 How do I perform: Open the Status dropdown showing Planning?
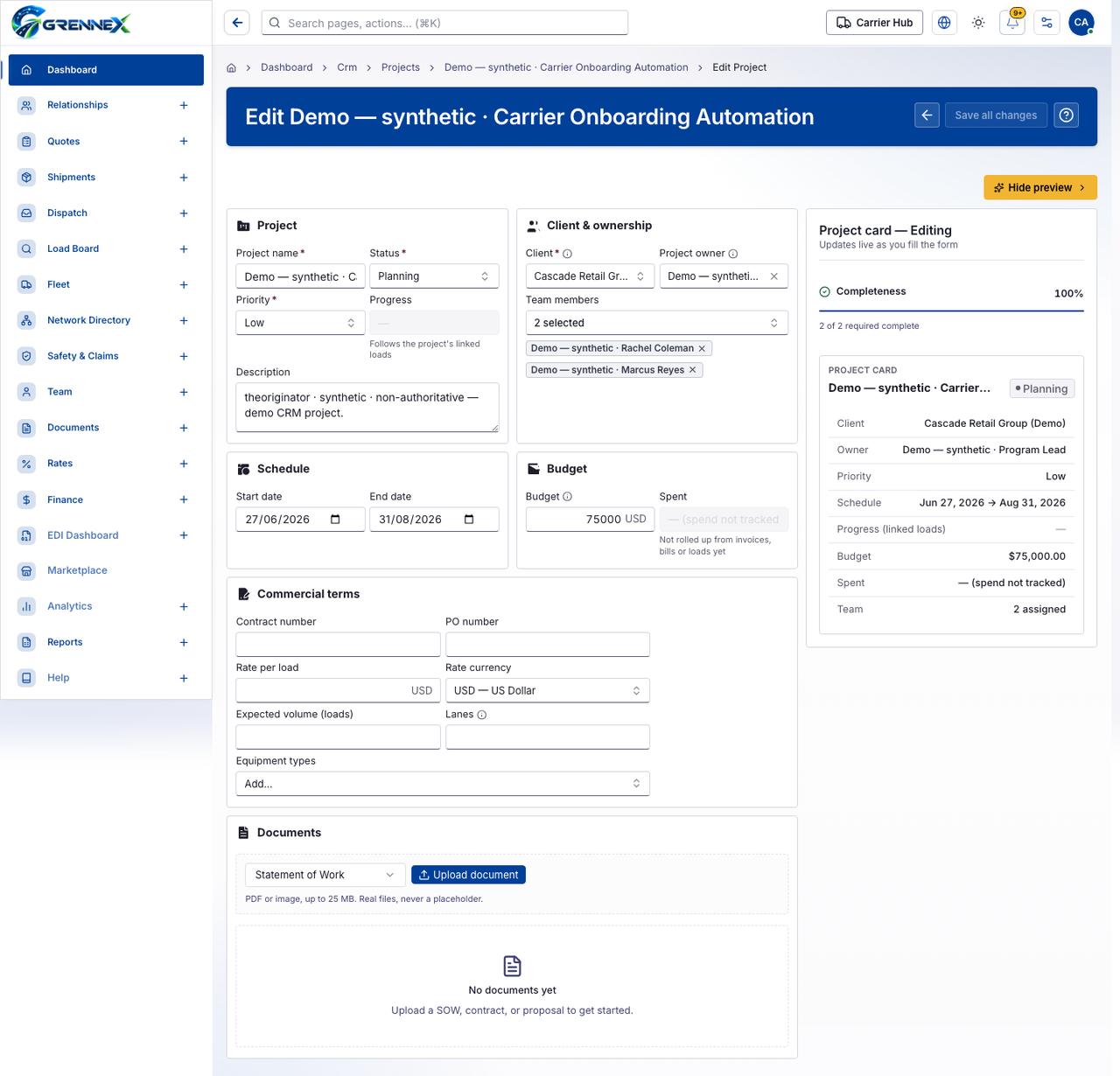coord(434,276)
